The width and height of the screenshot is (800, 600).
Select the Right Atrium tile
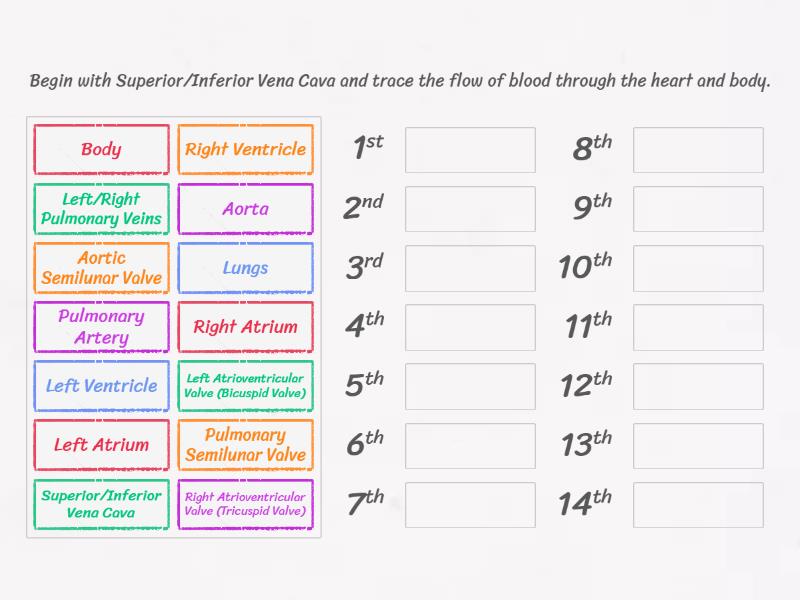pyautogui.click(x=245, y=327)
